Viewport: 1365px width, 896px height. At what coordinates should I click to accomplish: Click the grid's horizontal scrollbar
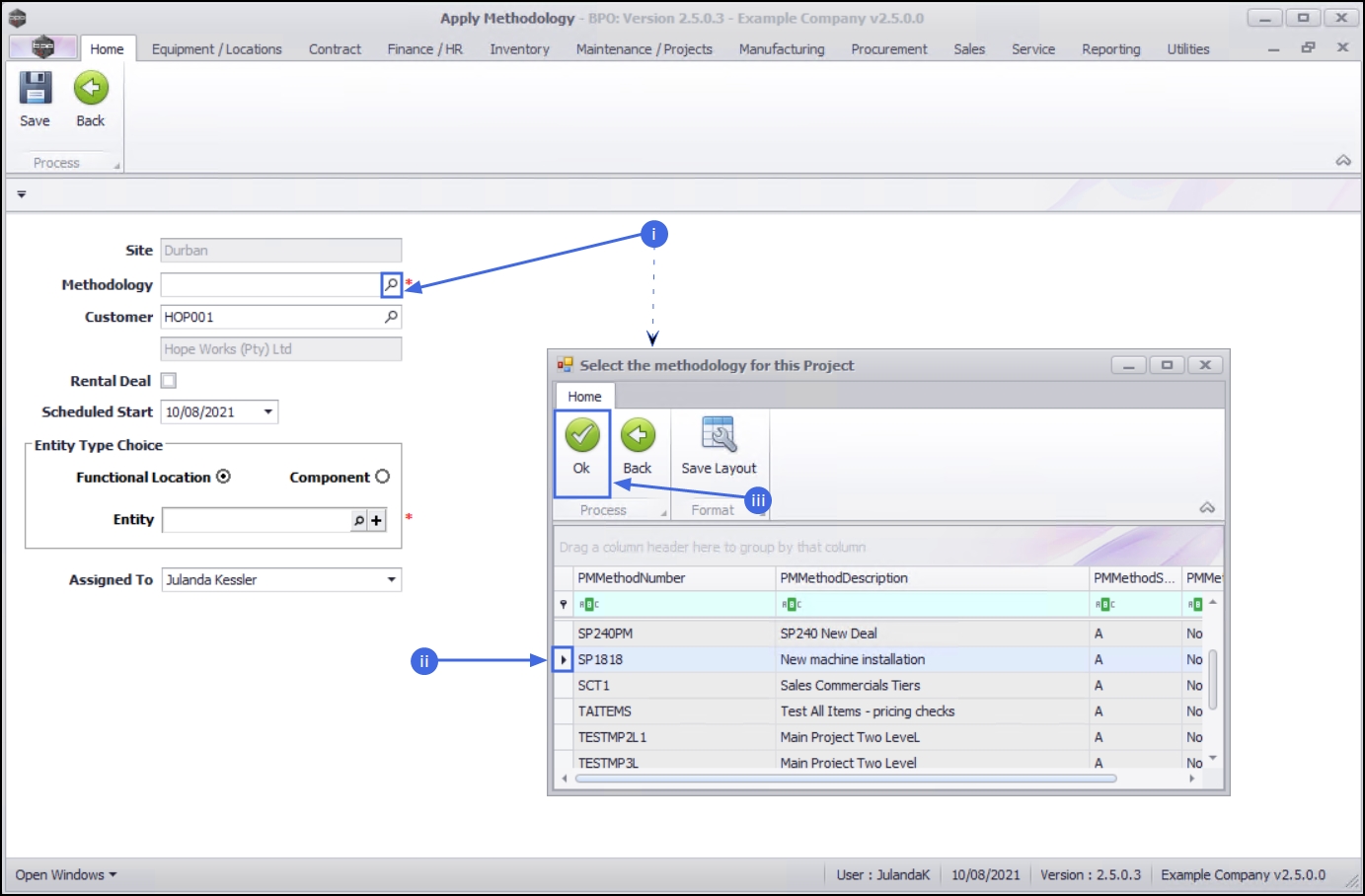[x=846, y=779]
